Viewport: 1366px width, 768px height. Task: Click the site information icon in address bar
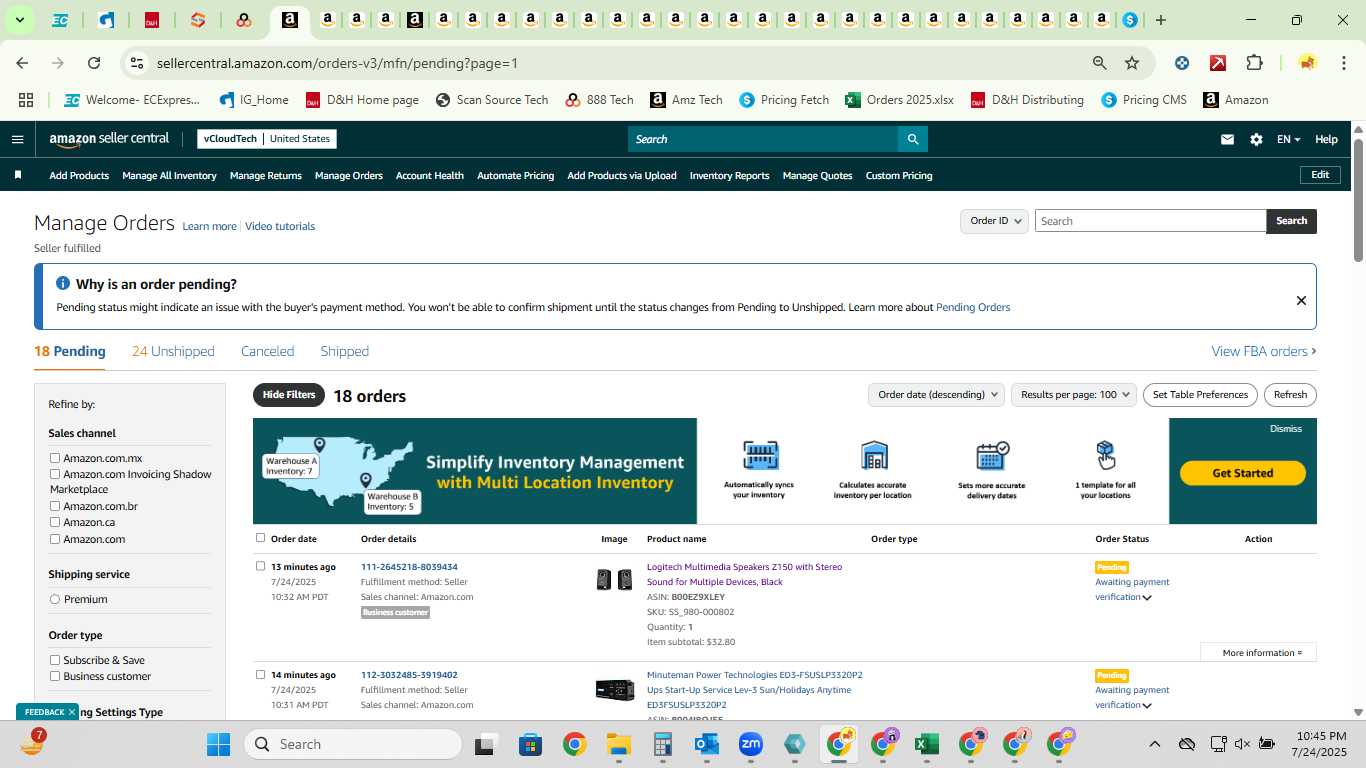coord(136,63)
